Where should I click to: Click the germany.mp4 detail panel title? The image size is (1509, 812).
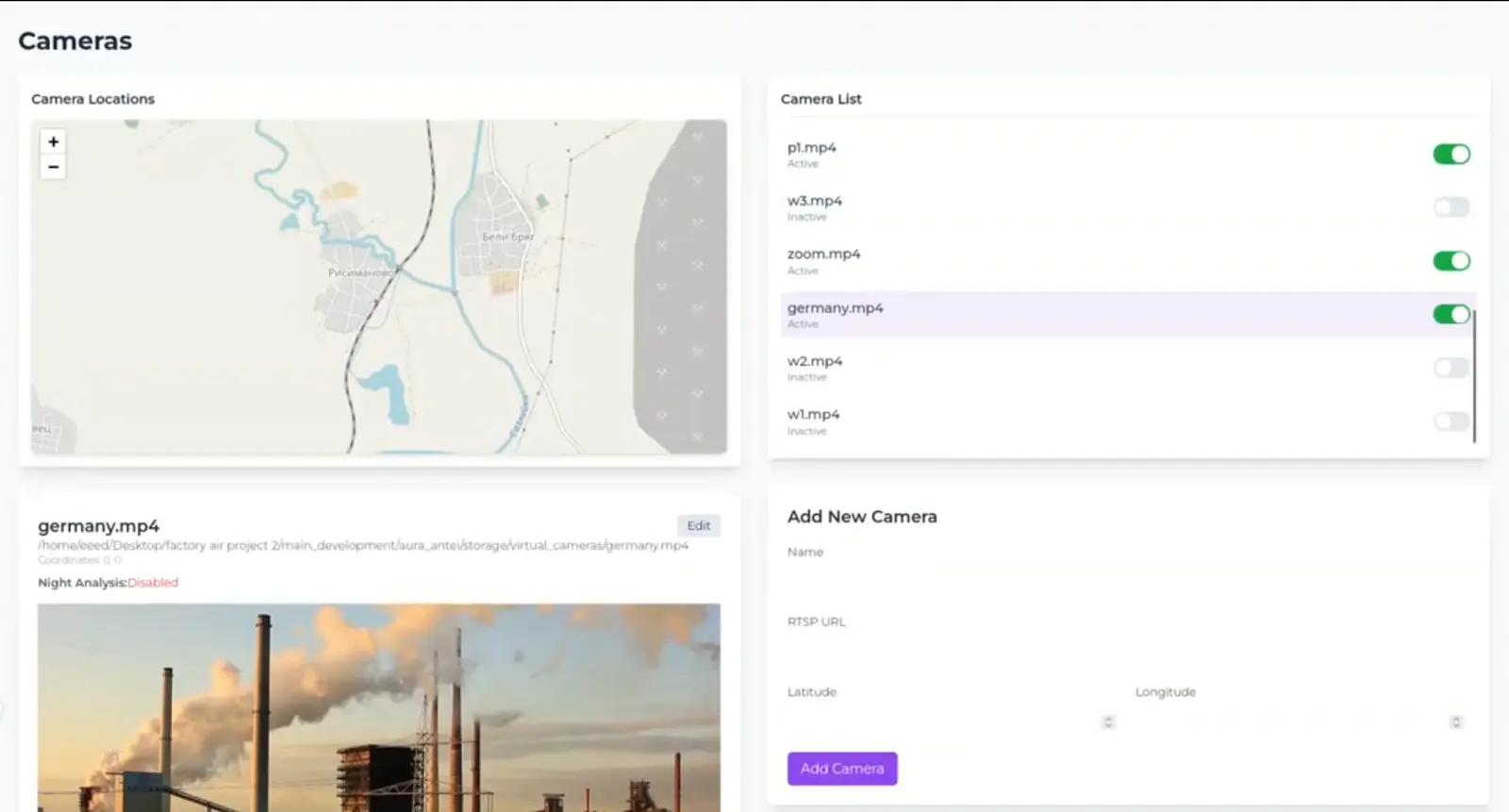[x=98, y=526]
